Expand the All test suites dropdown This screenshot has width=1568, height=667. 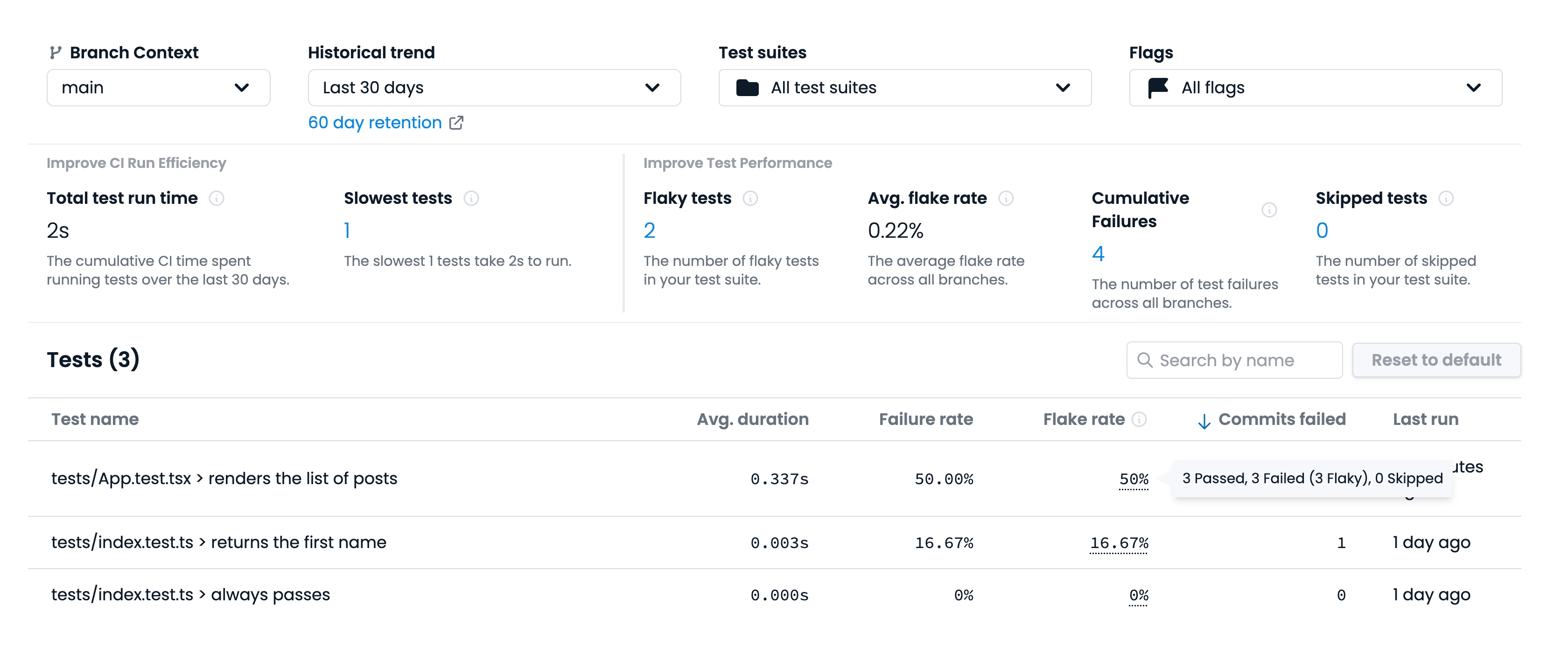(904, 88)
